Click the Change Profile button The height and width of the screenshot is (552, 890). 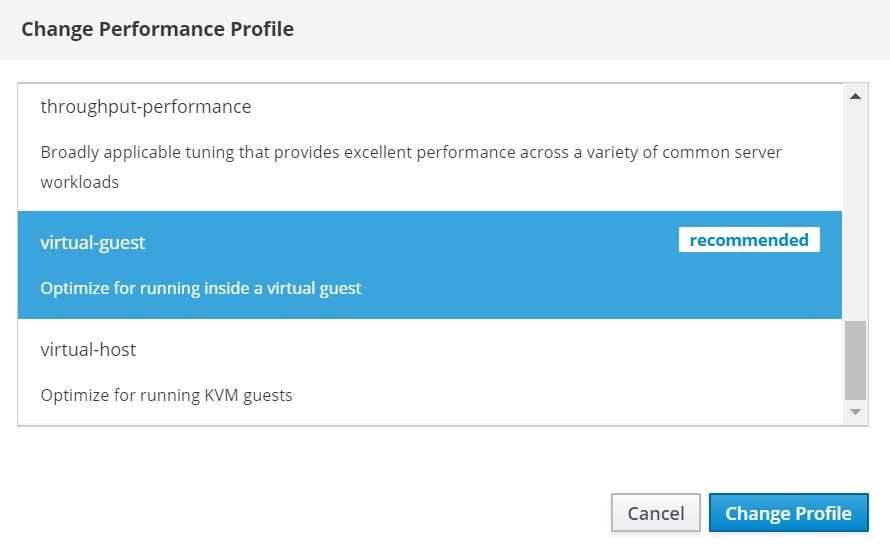click(x=788, y=513)
